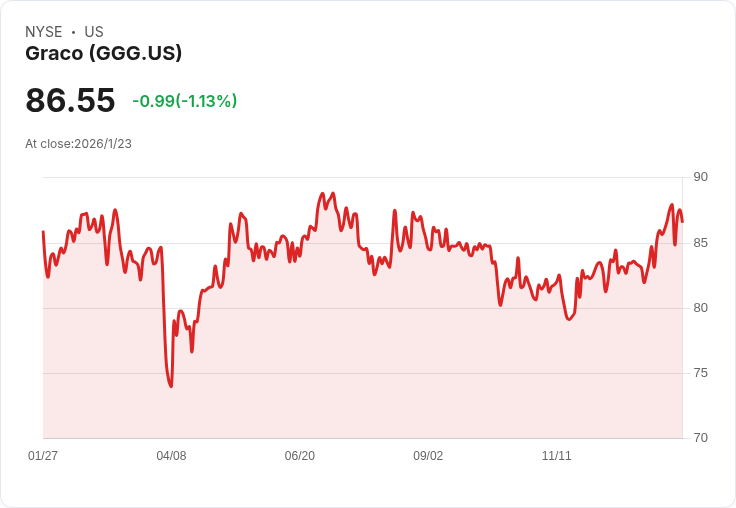Click the 06/20 date axis label
This screenshot has width=736, height=508.
click(299, 455)
